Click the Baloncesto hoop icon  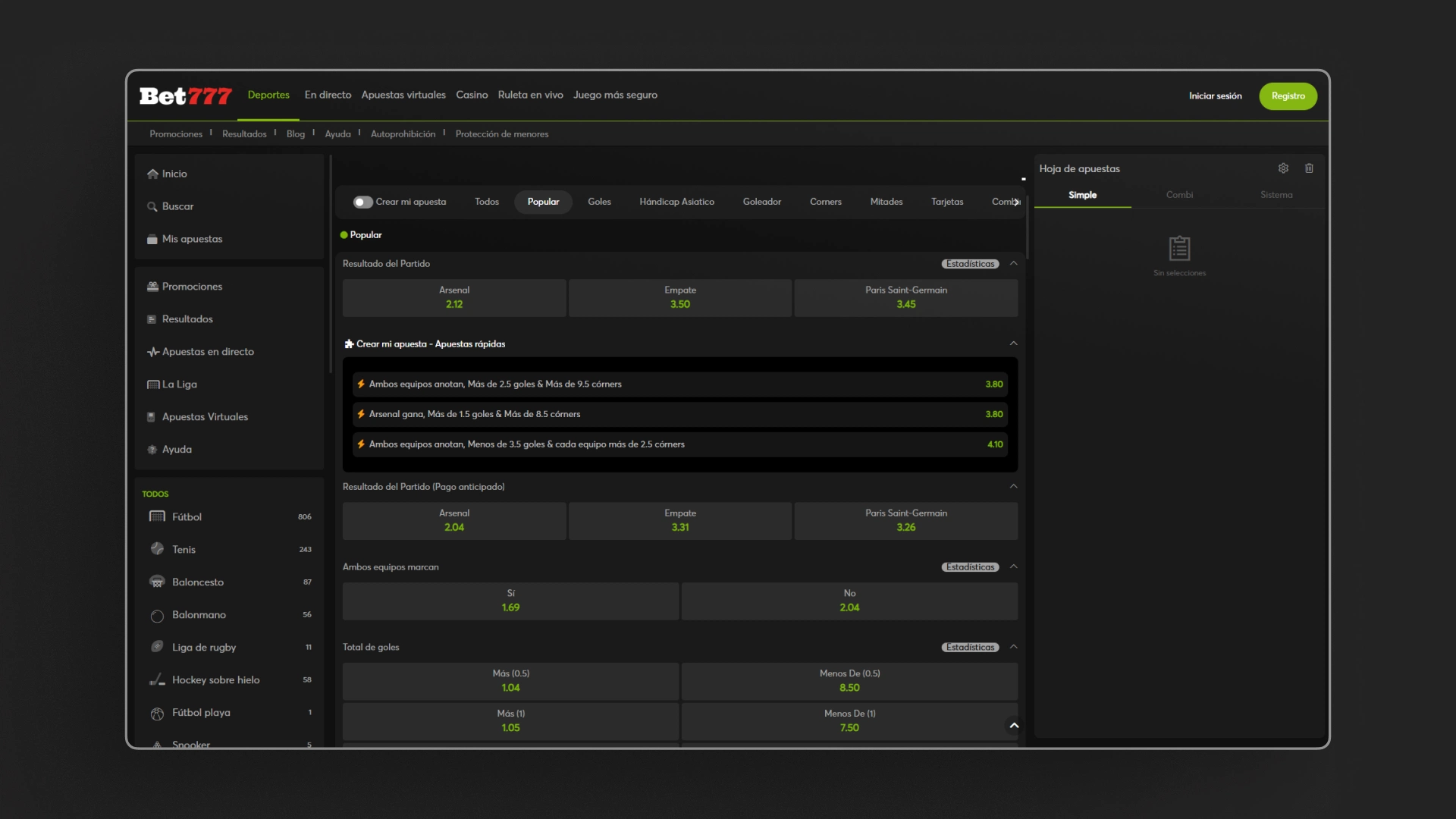(x=157, y=582)
